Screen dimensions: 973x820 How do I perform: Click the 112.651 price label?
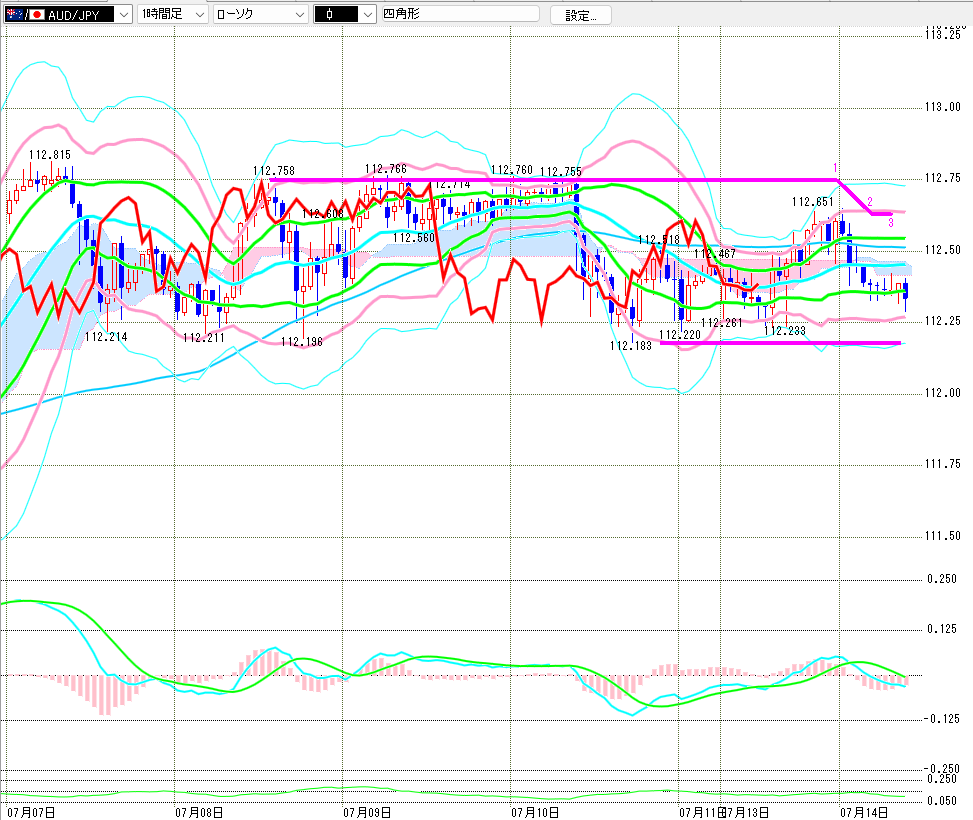pos(812,202)
